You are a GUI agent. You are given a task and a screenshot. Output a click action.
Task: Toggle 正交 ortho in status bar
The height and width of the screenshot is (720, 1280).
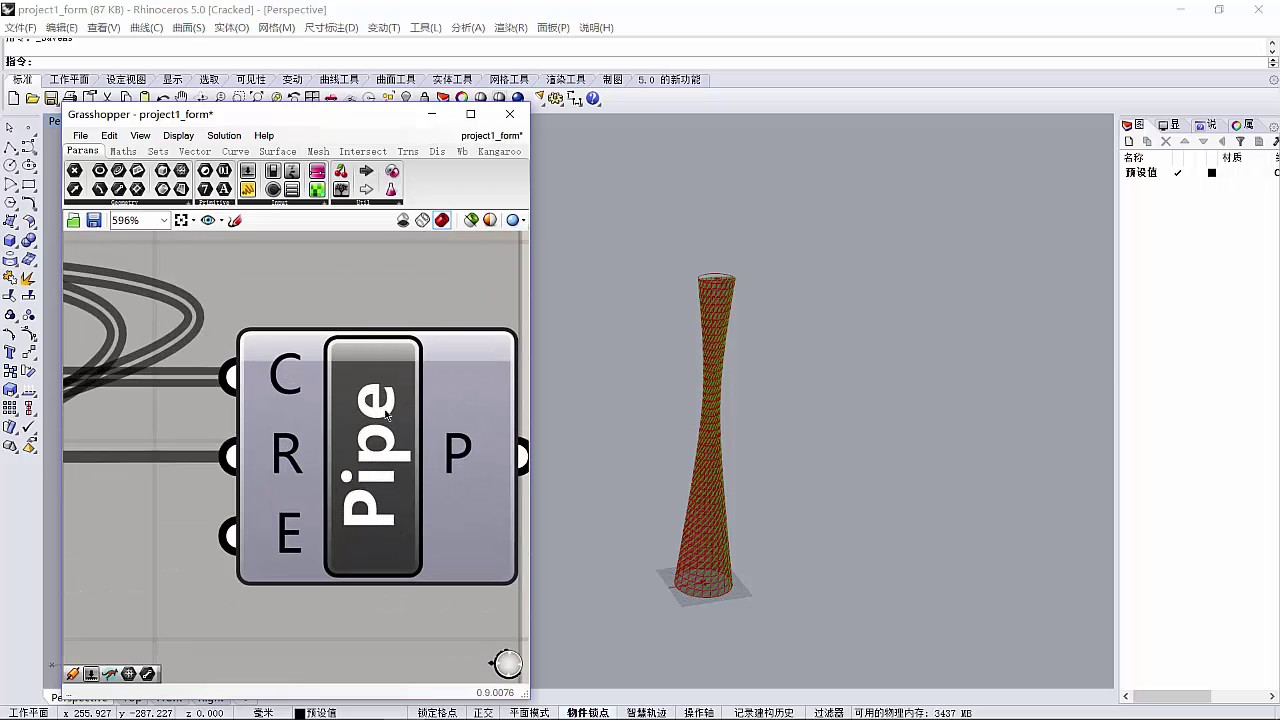483,713
